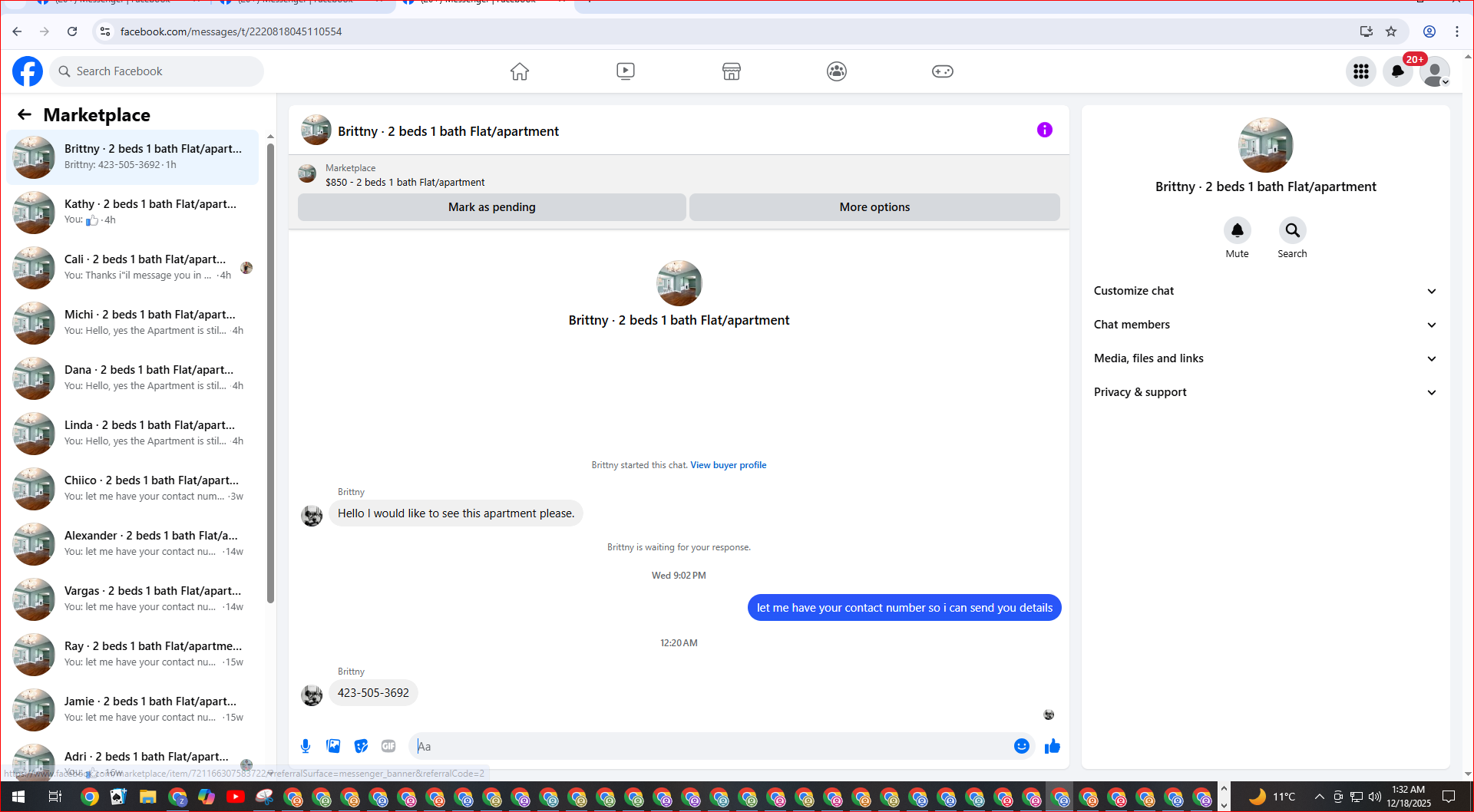Viewport: 1474px width, 812px height.
Task: Send a thumbs up like
Action: point(1053,746)
